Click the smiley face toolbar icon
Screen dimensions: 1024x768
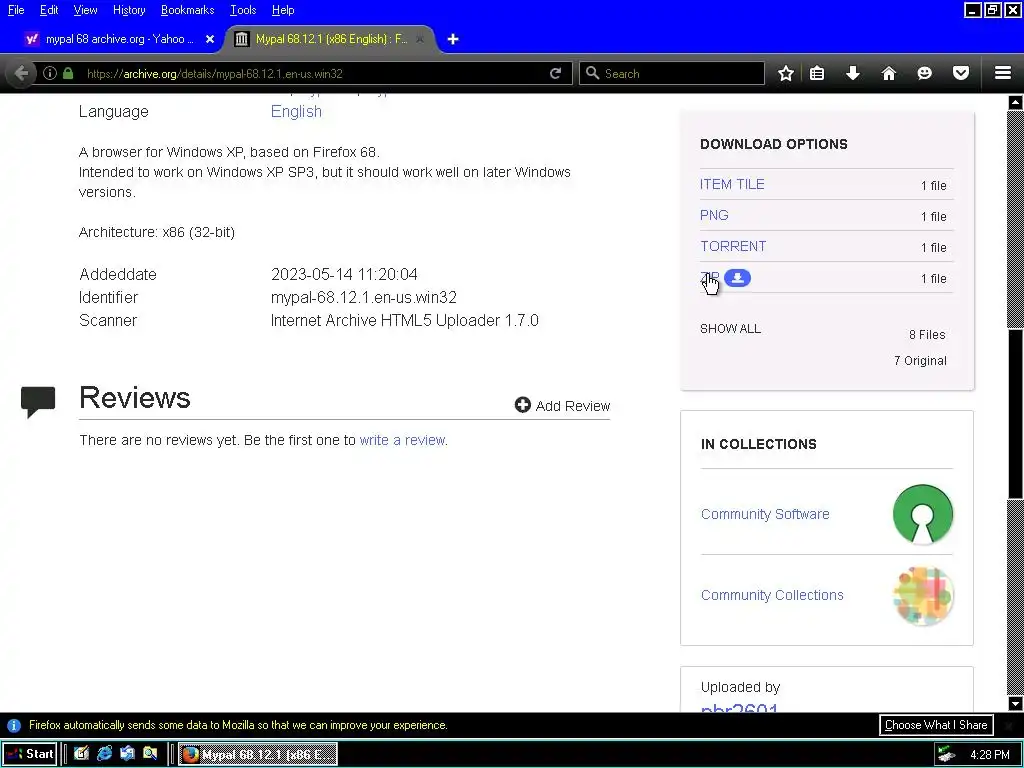pos(924,73)
